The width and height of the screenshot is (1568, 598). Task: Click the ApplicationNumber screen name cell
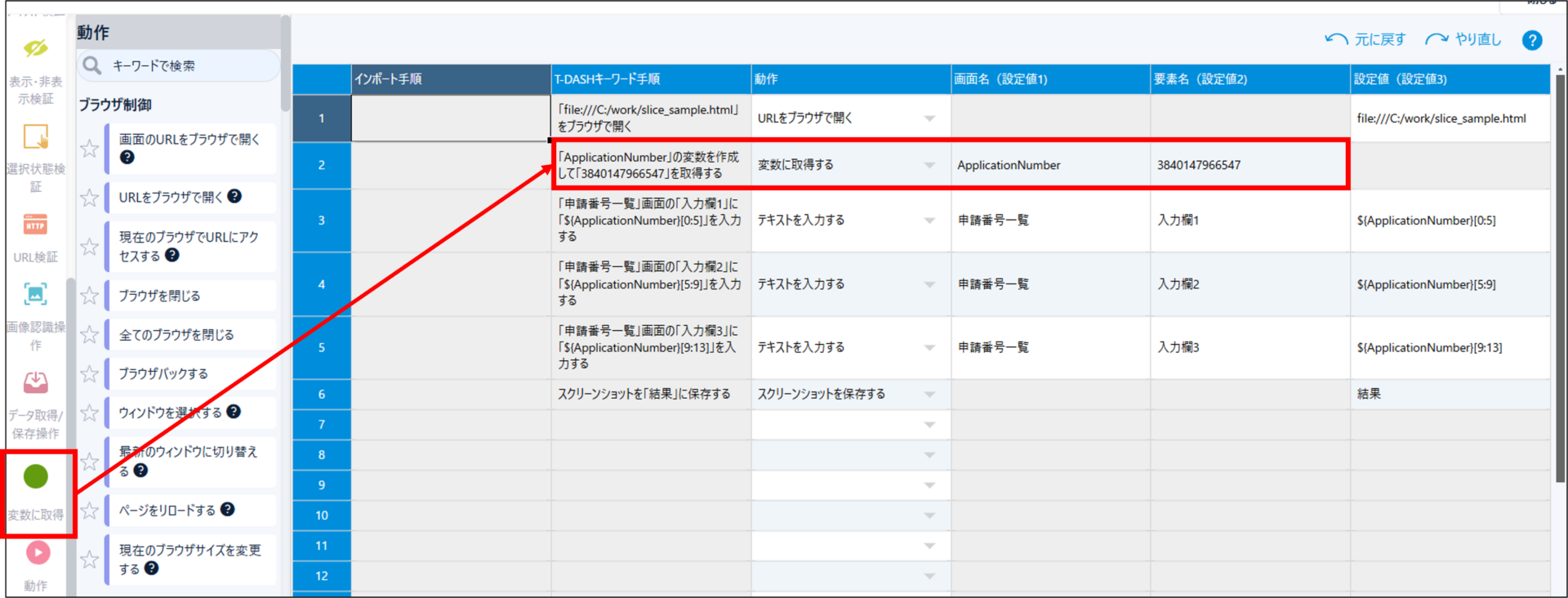(x=1050, y=165)
